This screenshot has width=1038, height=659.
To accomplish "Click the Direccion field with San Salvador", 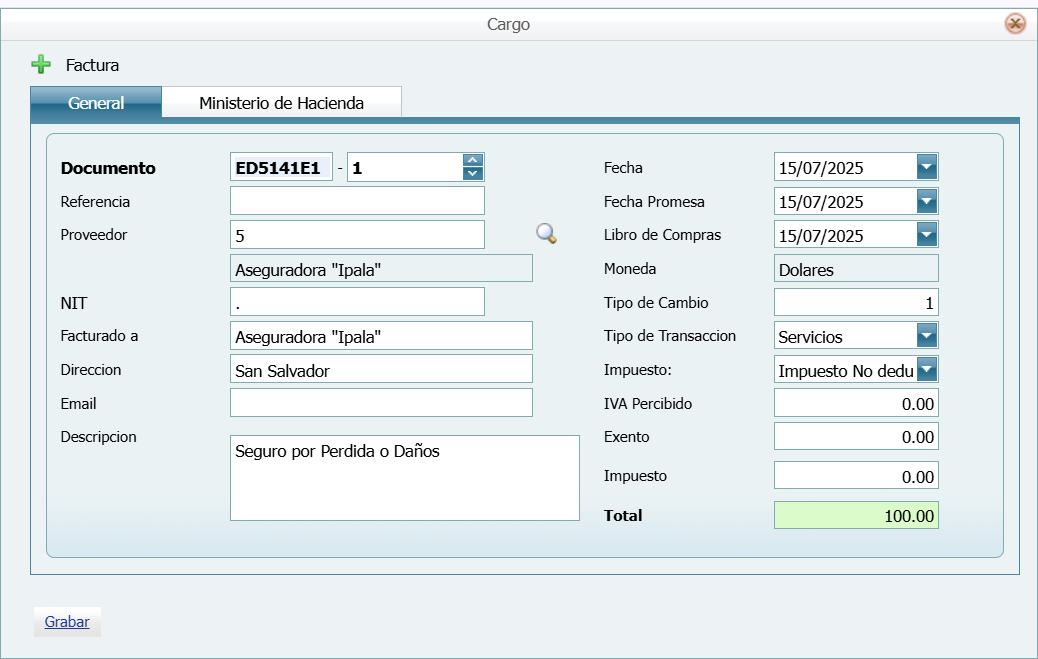I will [x=381, y=369].
